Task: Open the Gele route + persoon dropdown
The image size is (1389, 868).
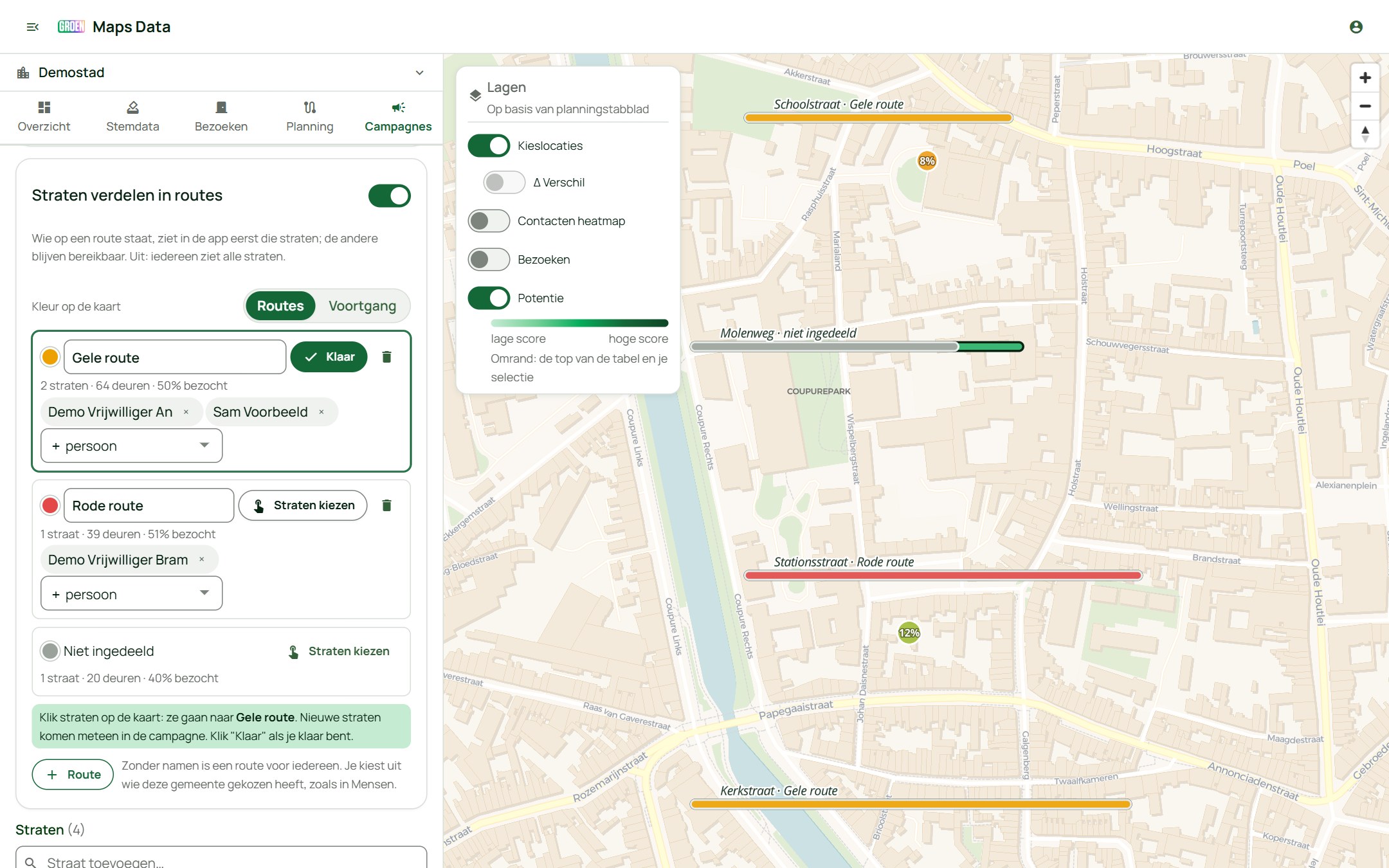Action: point(132,446)
